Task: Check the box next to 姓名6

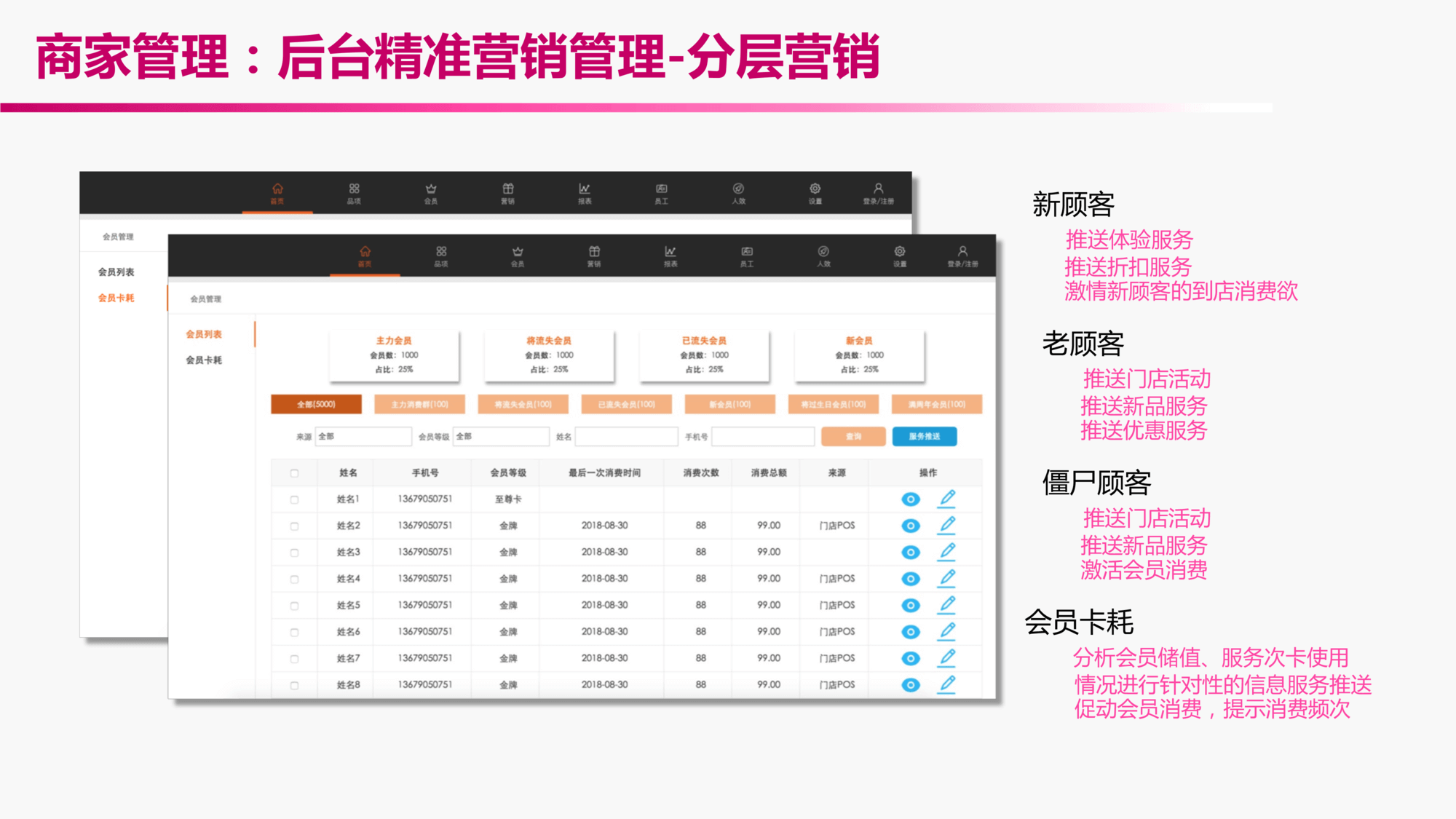Action: coord(294,632)
